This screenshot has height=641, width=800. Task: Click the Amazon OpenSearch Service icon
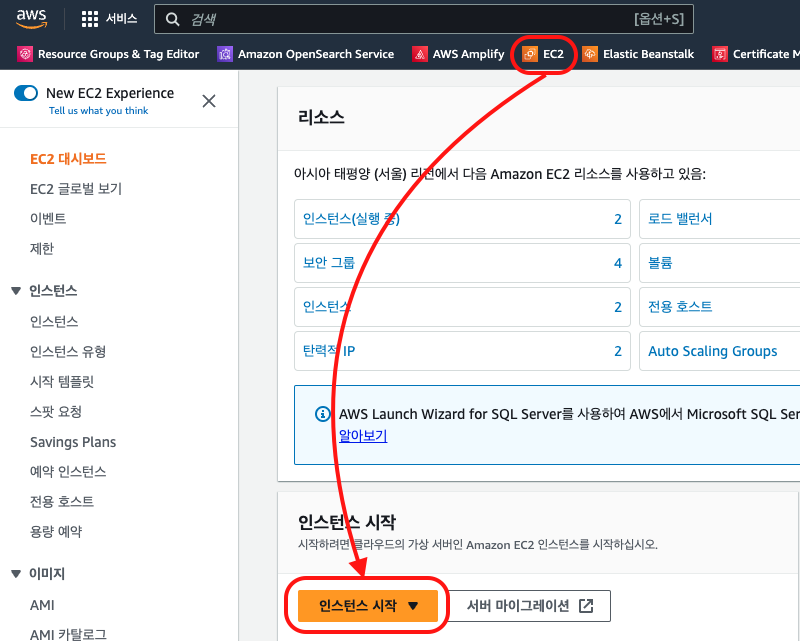(x=224, y=54)
